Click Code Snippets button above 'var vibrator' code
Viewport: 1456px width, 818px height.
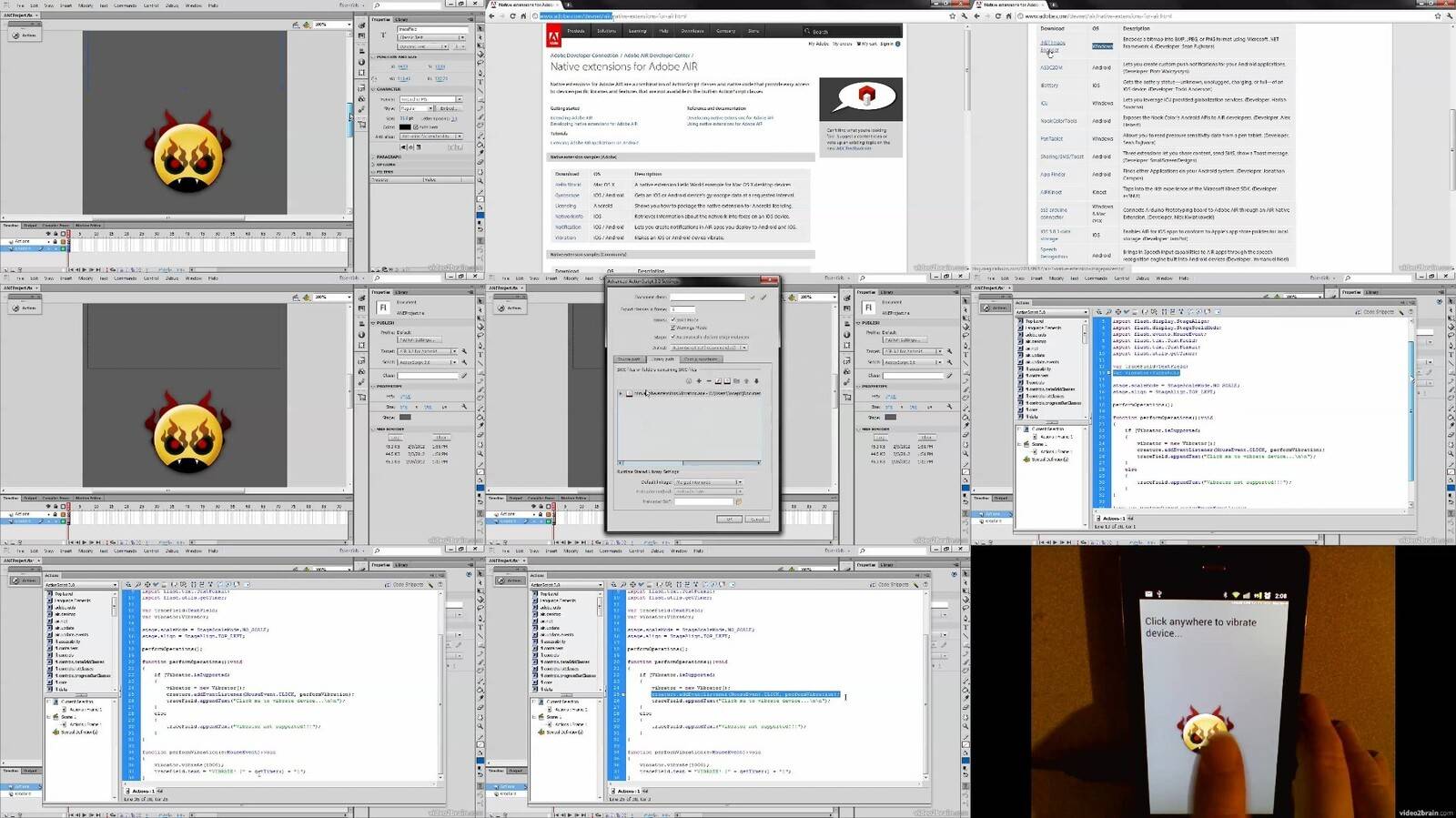[1375, 311]
